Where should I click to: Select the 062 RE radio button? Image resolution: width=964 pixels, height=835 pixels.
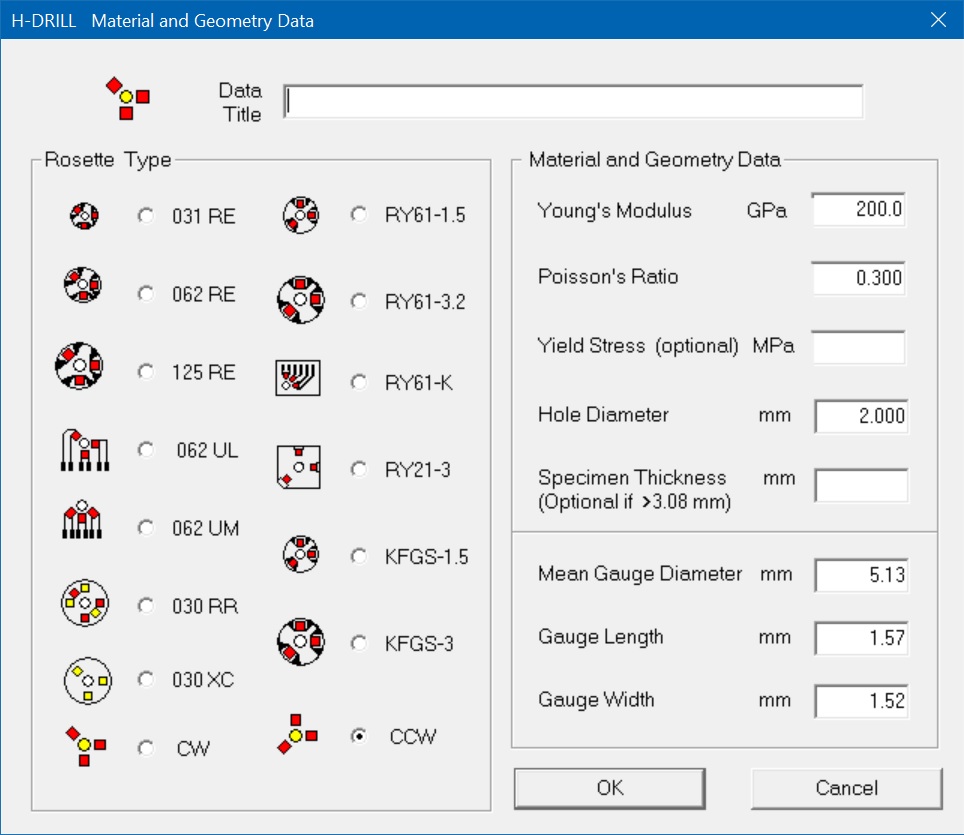click(146, 294)
